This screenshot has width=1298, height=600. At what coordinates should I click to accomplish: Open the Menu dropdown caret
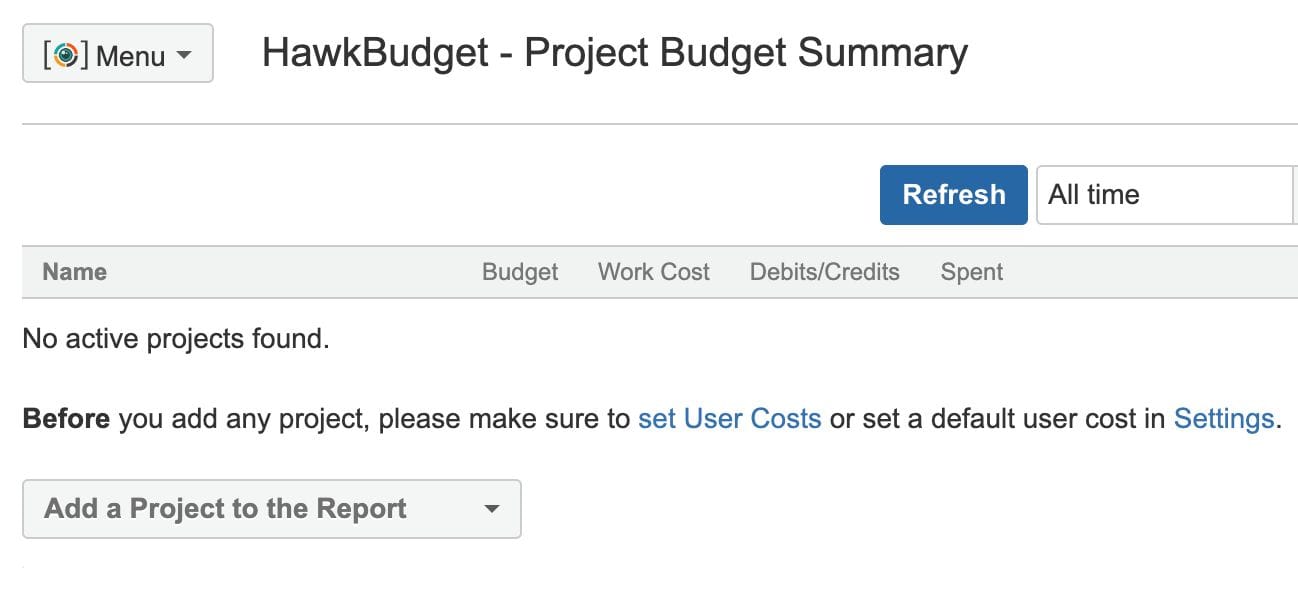pos(183,55)
